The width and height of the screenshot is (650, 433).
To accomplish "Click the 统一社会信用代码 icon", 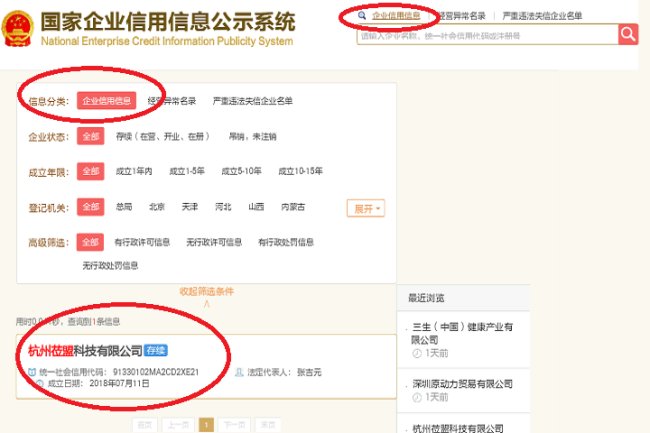I will [32, 372].
